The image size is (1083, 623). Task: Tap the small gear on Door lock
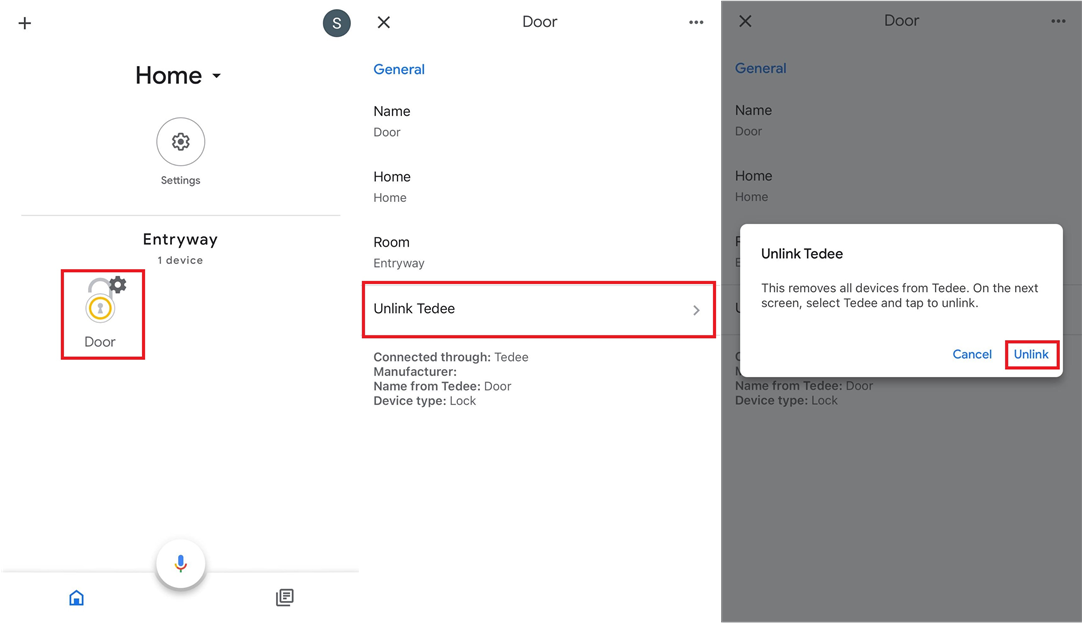tap(118, 285)
